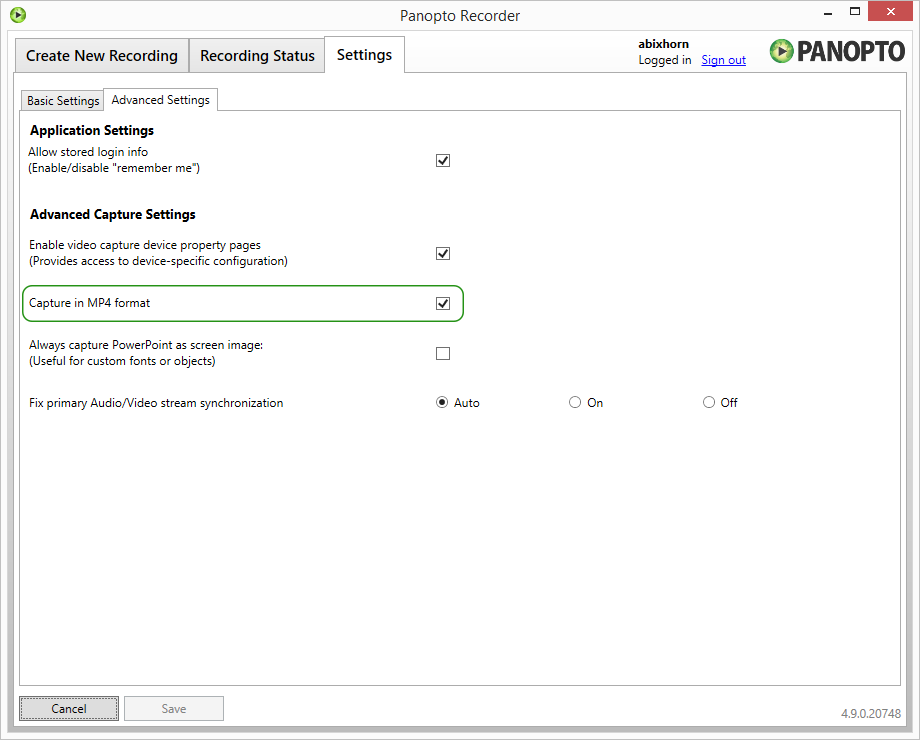Switch to the Recording Status tab
The width and height of the screenshot is (920, 740).
coord(257,56)
